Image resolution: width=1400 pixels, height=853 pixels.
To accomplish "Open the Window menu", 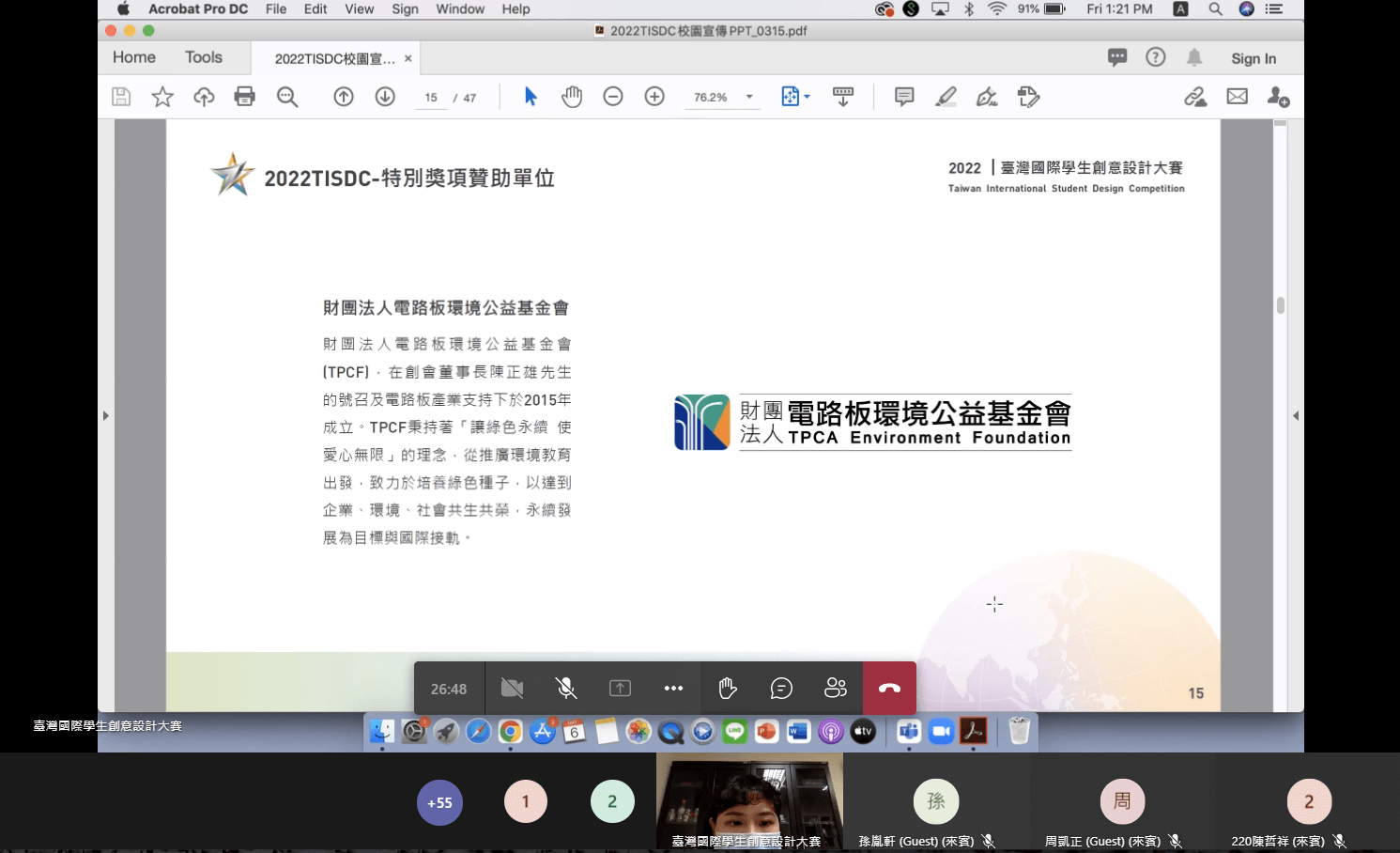I will click(x=460, y=9).
